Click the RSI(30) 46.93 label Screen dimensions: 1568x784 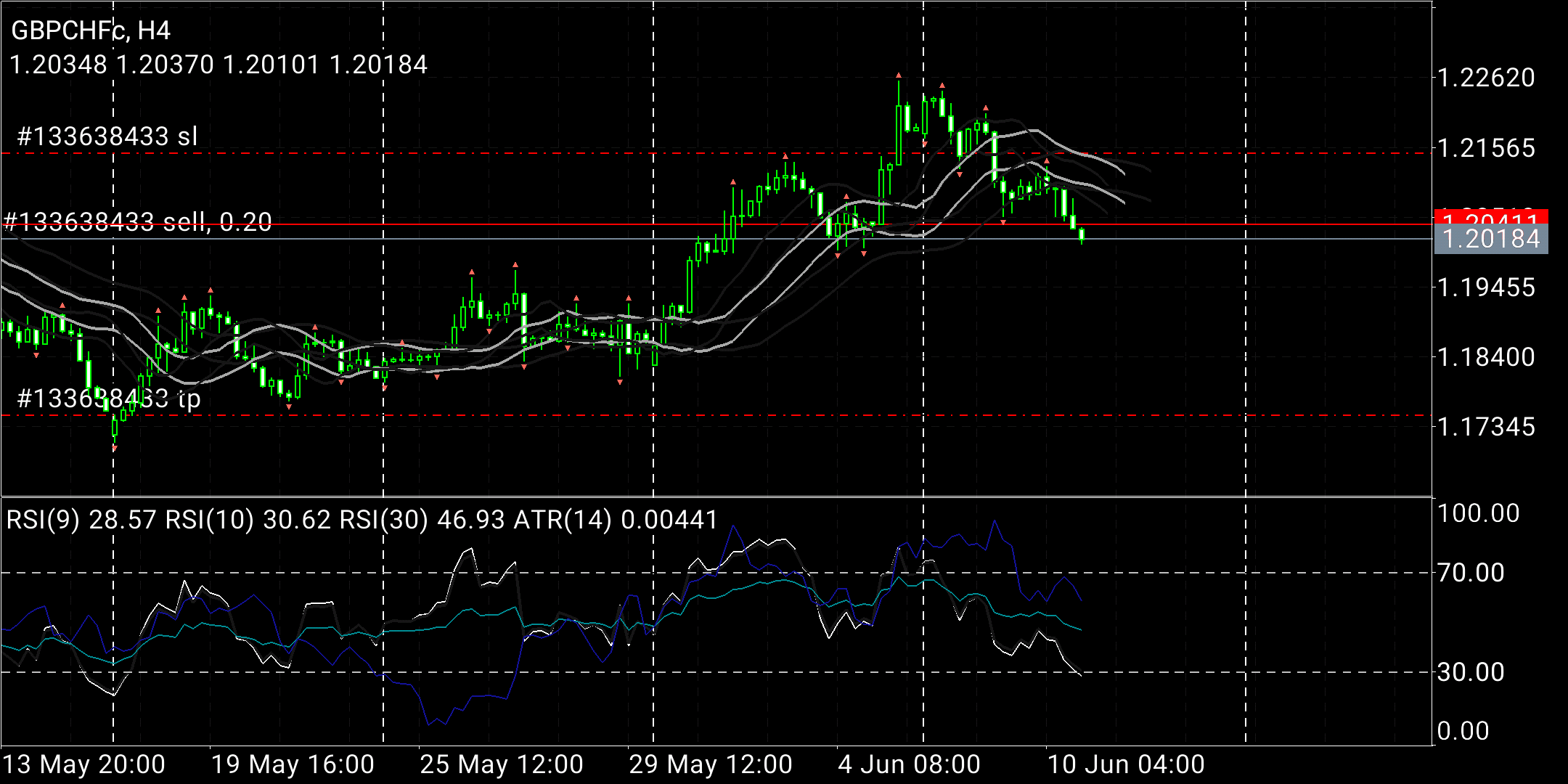(423, 520)
